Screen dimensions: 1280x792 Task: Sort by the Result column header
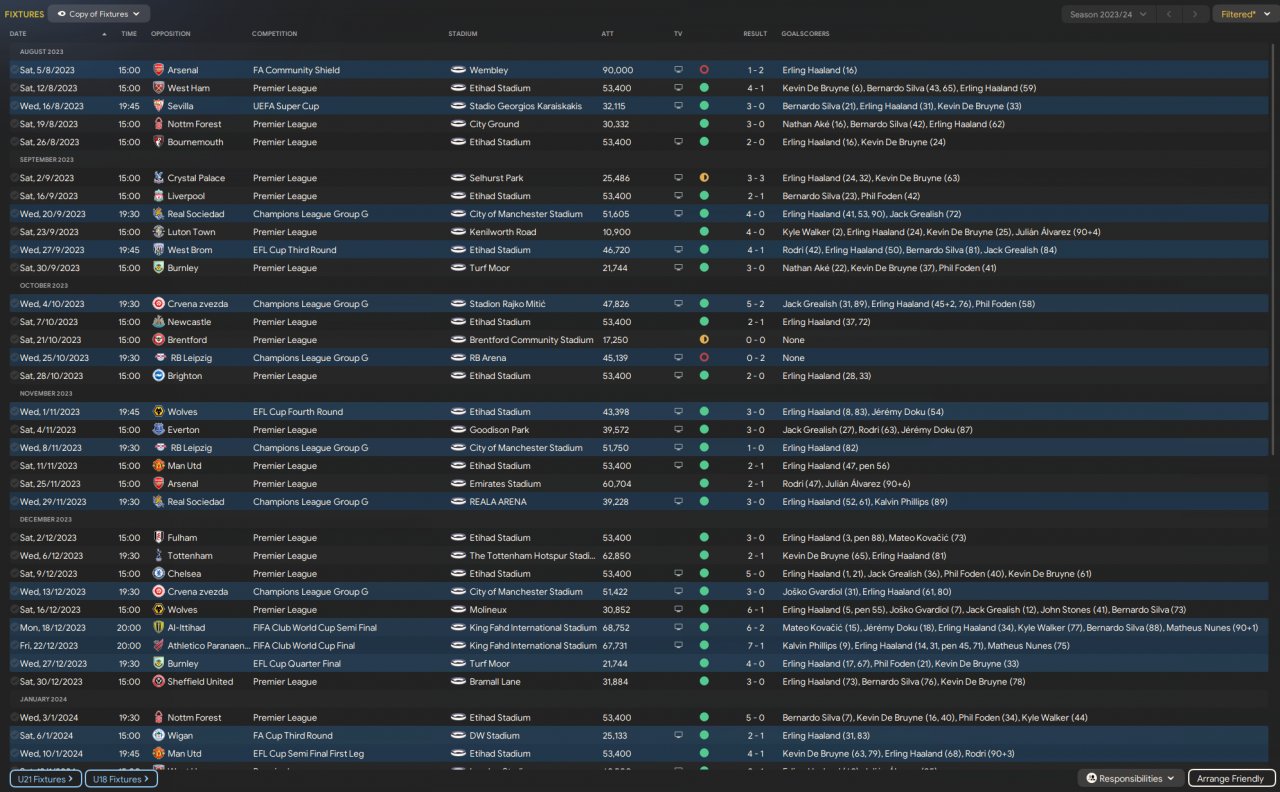pyautogui.click(x=755, y=34)
